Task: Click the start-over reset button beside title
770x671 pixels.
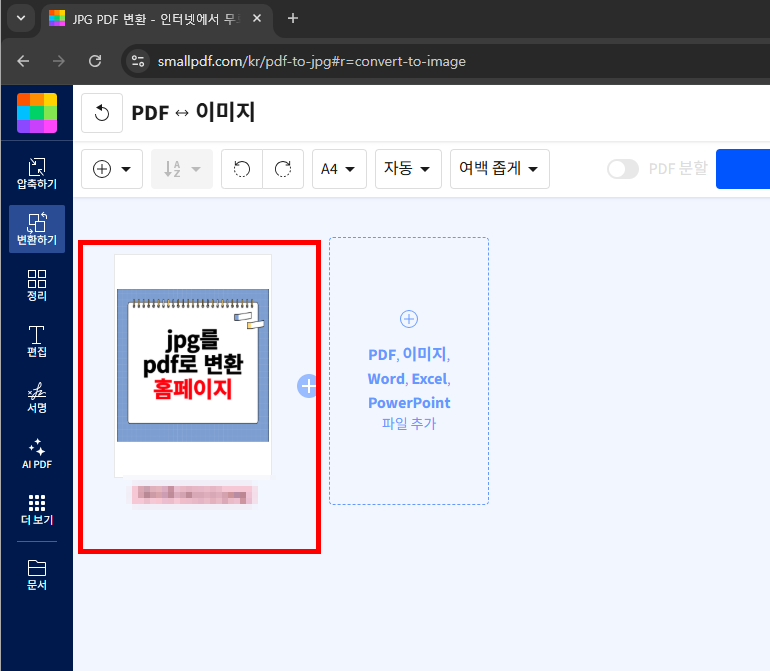Action: point(102,113)
